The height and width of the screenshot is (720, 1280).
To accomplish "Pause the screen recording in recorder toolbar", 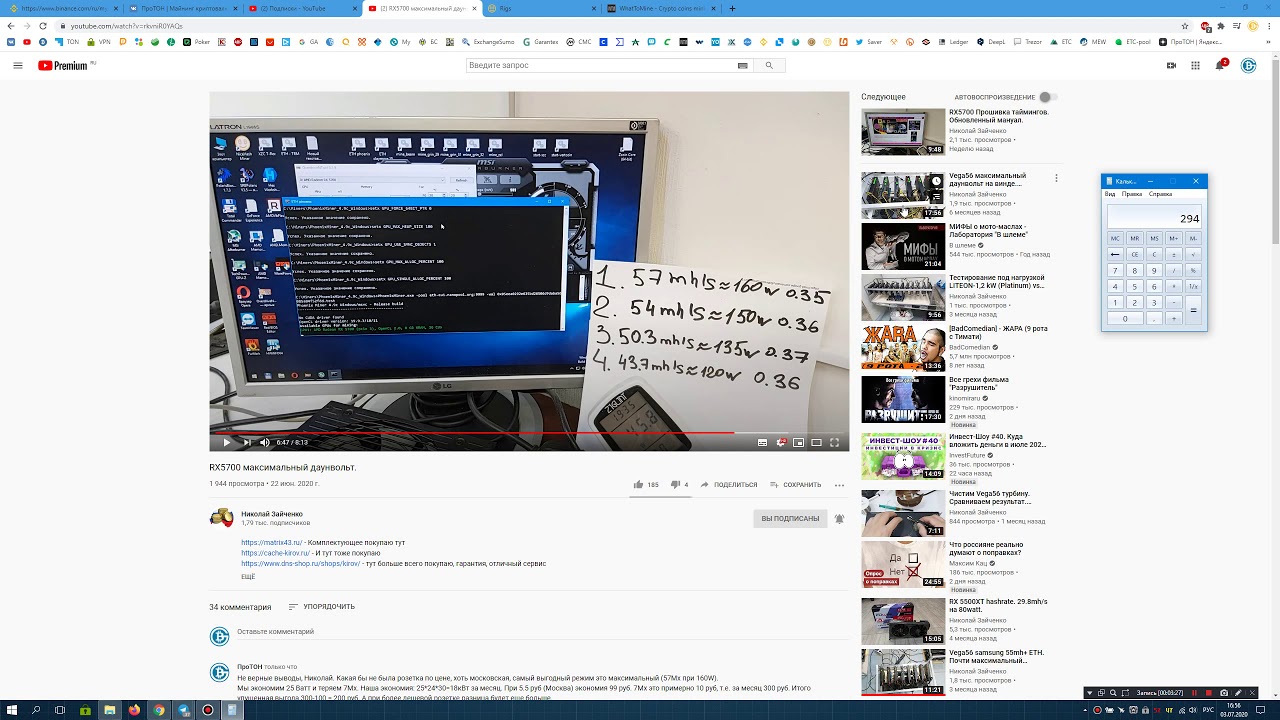I will [x=1194, y=693].
